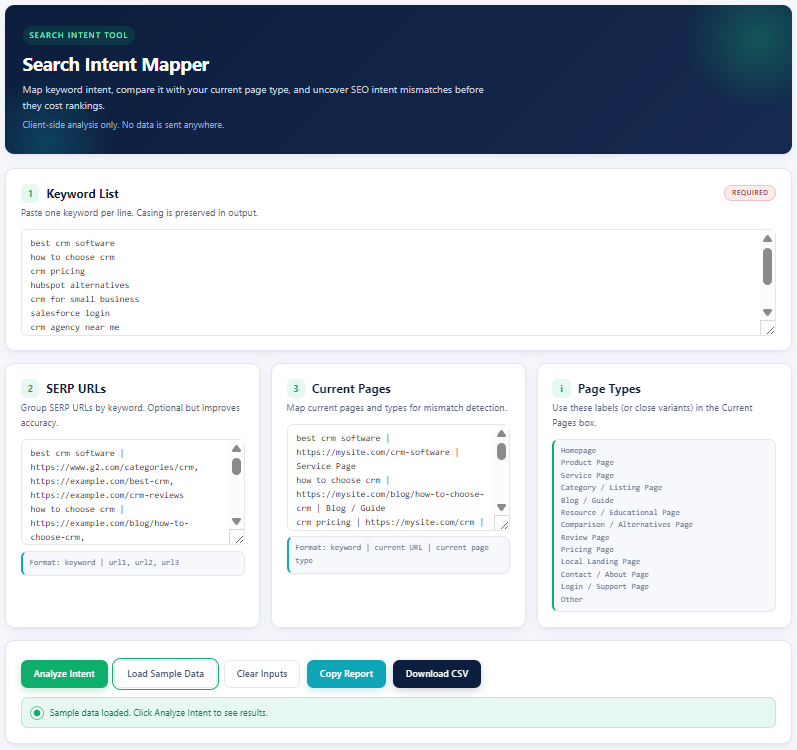Click keyword line 'hubspot alternatives'
797x750 pixels.
tap(80, 285)
